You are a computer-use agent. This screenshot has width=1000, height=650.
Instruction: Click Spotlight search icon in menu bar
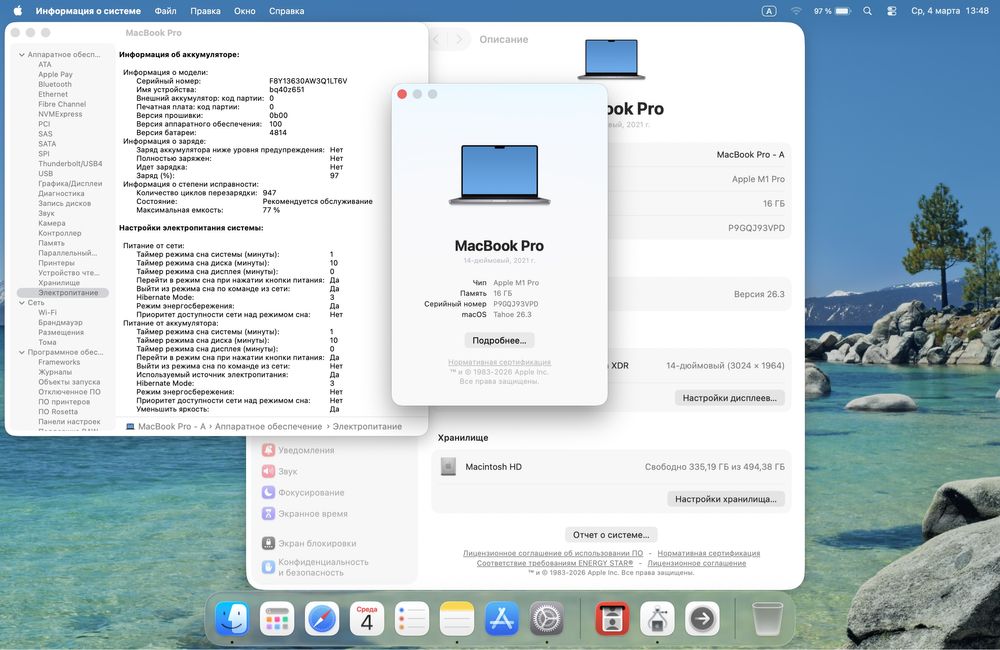coord(867,11)
